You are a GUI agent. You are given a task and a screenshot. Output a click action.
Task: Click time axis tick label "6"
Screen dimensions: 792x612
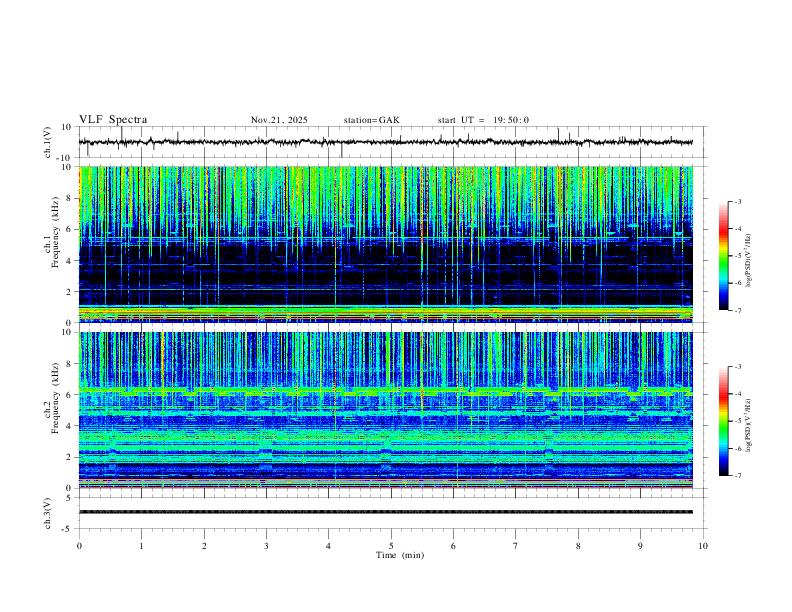[x=453, y=546]
